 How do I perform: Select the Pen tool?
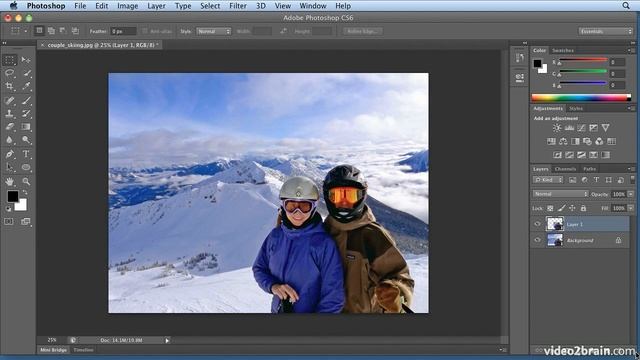(x=10, y=154)
